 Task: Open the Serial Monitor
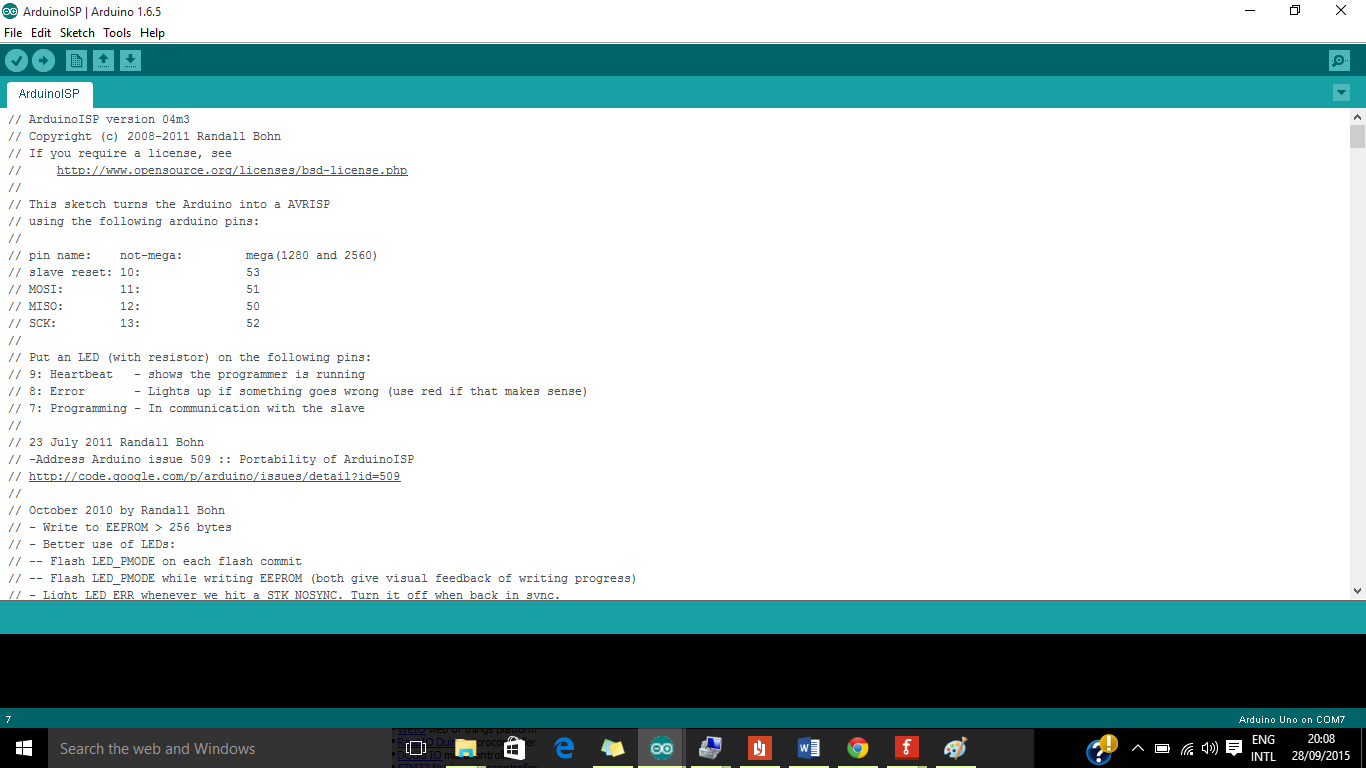pos(1339,61)
